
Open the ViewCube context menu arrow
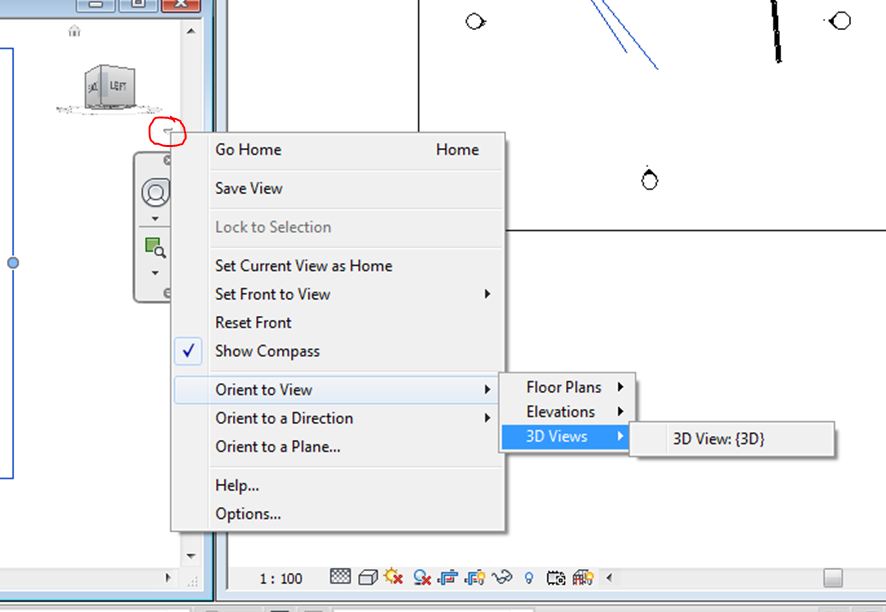tap(168, 131)
